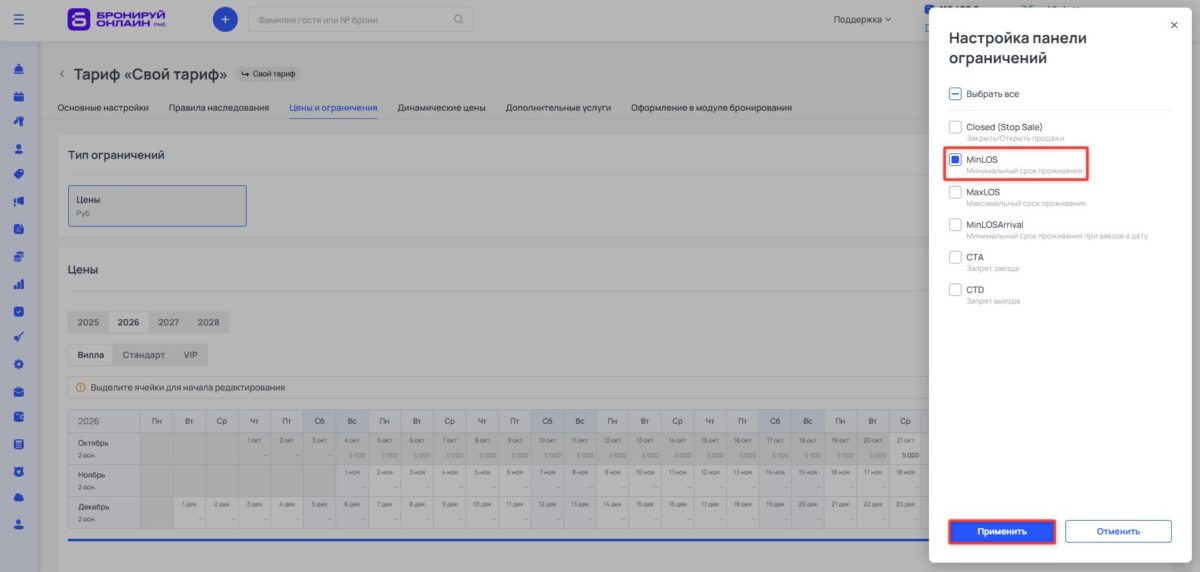Enable the CTA checkbox
Screen dimensions: 1200x572
coord(955,257)
